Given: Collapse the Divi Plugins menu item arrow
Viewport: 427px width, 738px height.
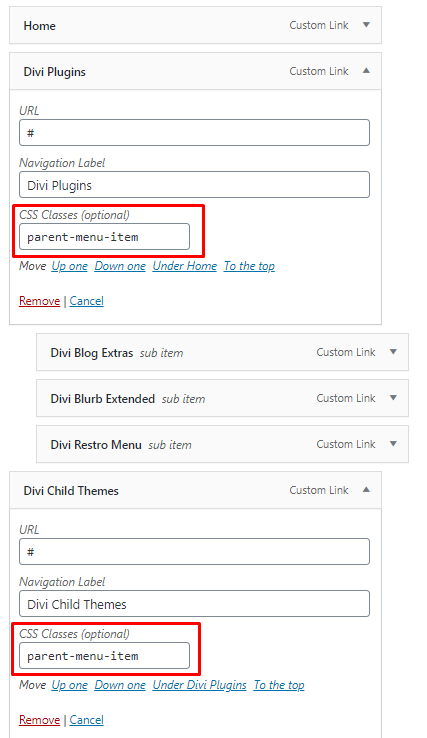Looking at the screenshot, I should click(366, 71).
